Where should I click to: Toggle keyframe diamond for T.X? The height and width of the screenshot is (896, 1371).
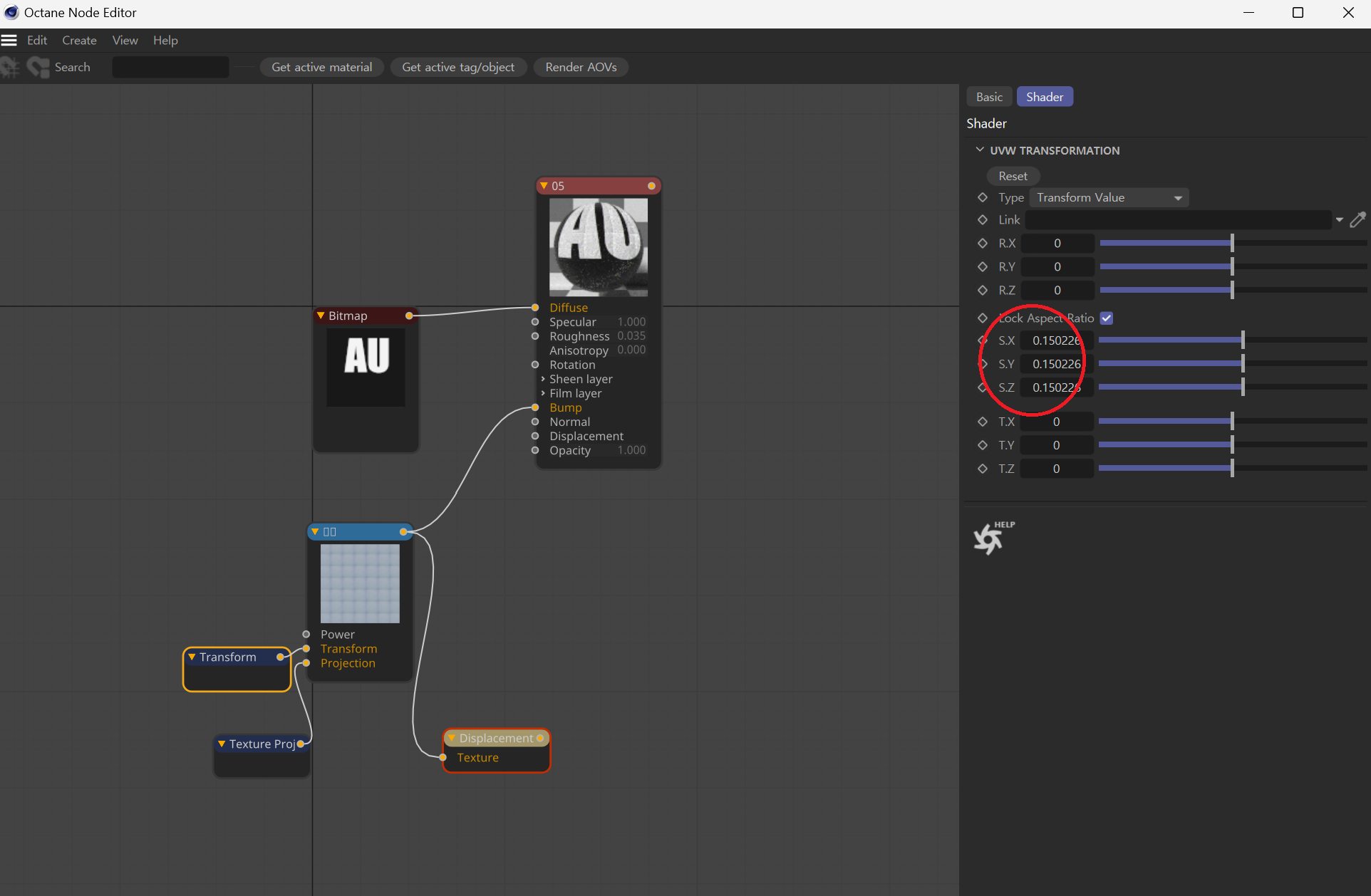tap(983, 422)
